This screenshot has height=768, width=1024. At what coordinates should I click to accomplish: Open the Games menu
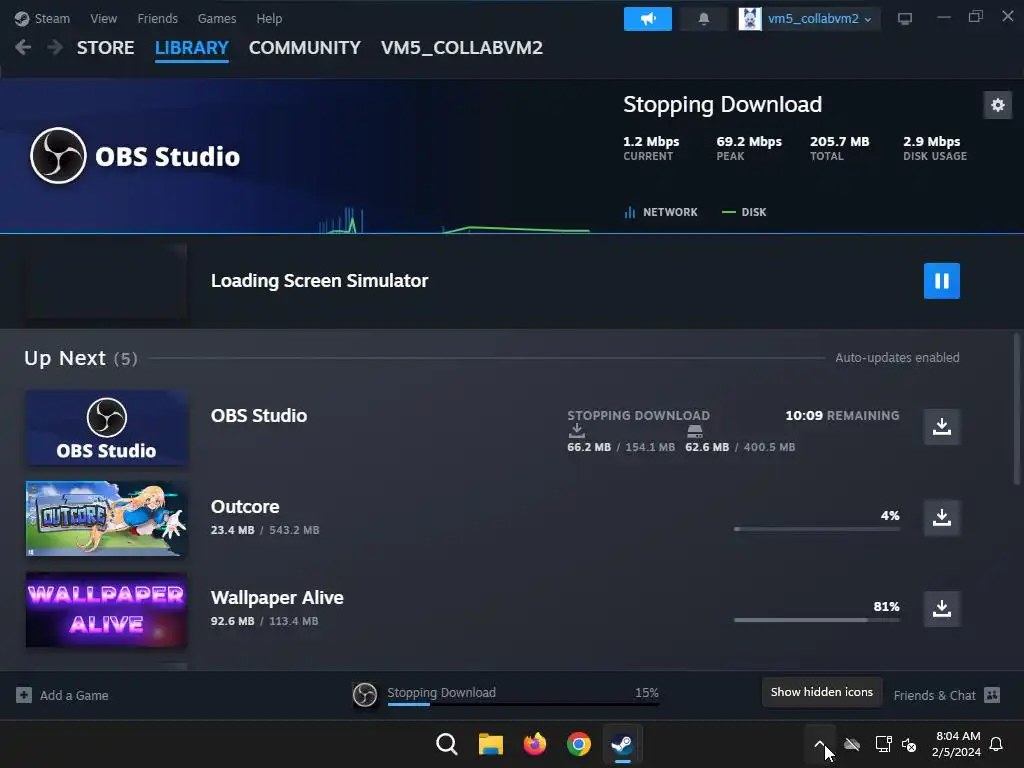[217, 19]
